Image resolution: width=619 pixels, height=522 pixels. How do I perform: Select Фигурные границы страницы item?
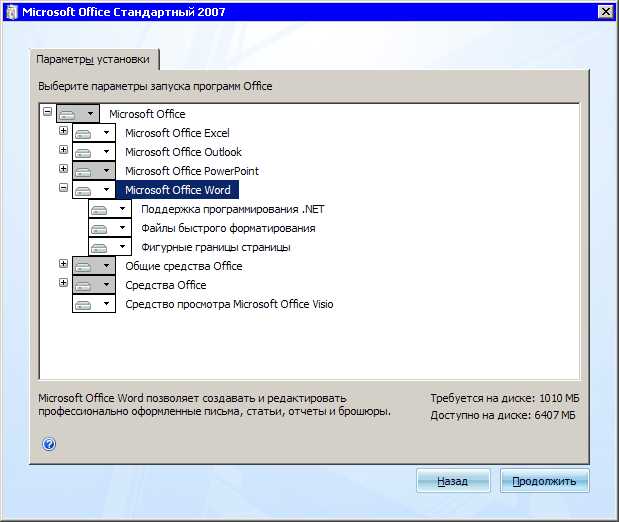(216, 247)
